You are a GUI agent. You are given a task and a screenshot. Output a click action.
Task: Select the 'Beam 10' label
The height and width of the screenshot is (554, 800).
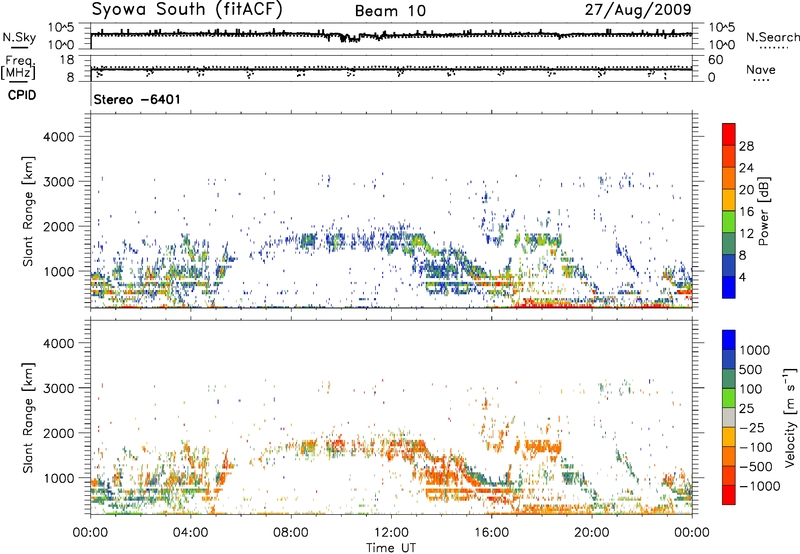click(390, 11)
